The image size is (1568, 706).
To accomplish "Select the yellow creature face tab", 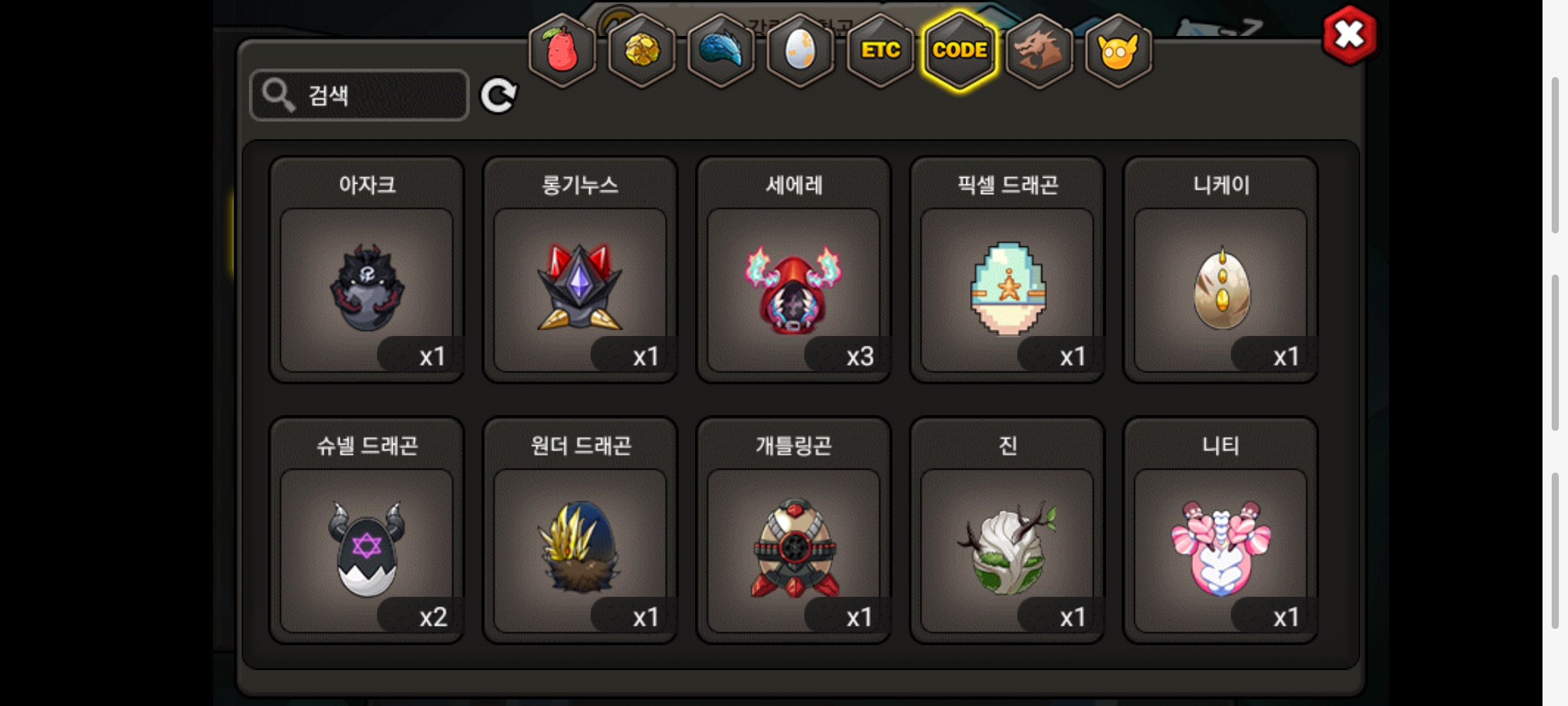I will pyautogui.click(x=1119, y=51).
